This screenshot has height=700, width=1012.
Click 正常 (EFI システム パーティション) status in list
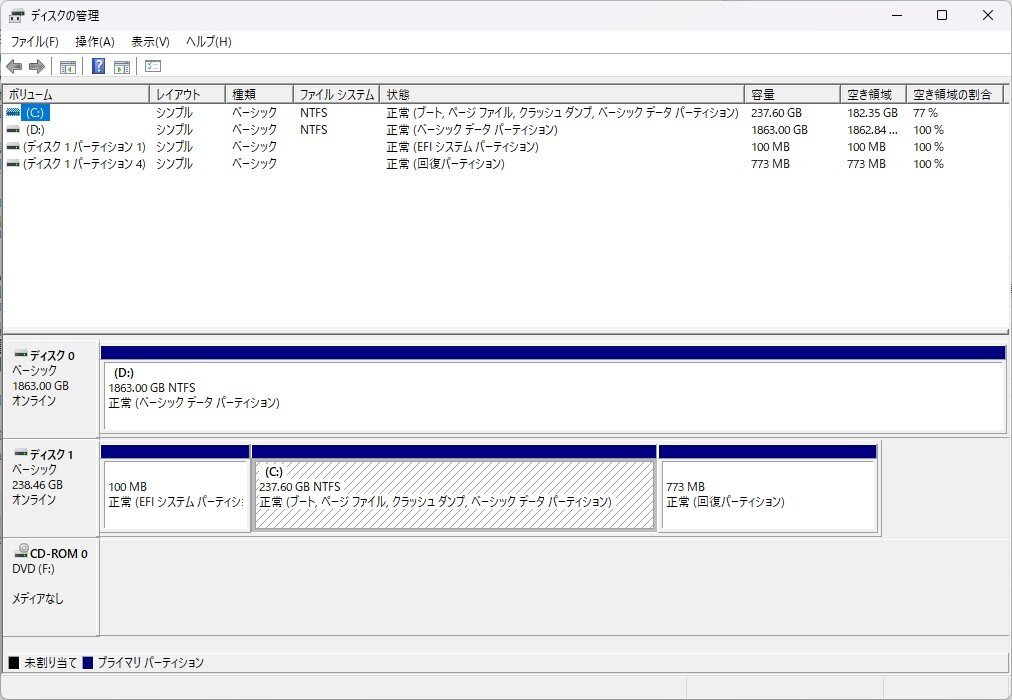(462, 147)
